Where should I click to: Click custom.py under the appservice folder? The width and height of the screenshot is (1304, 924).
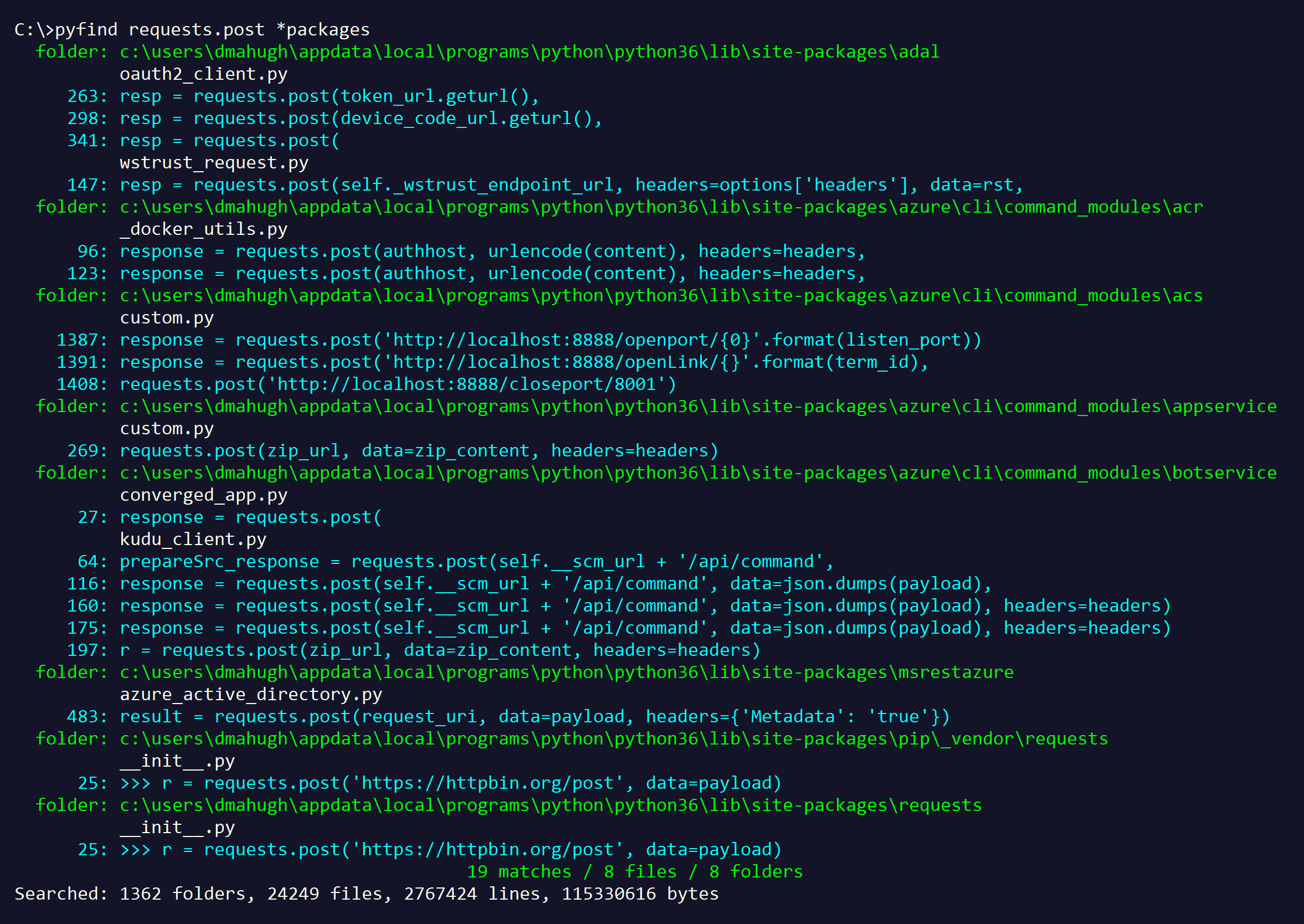tap(167, 429)
